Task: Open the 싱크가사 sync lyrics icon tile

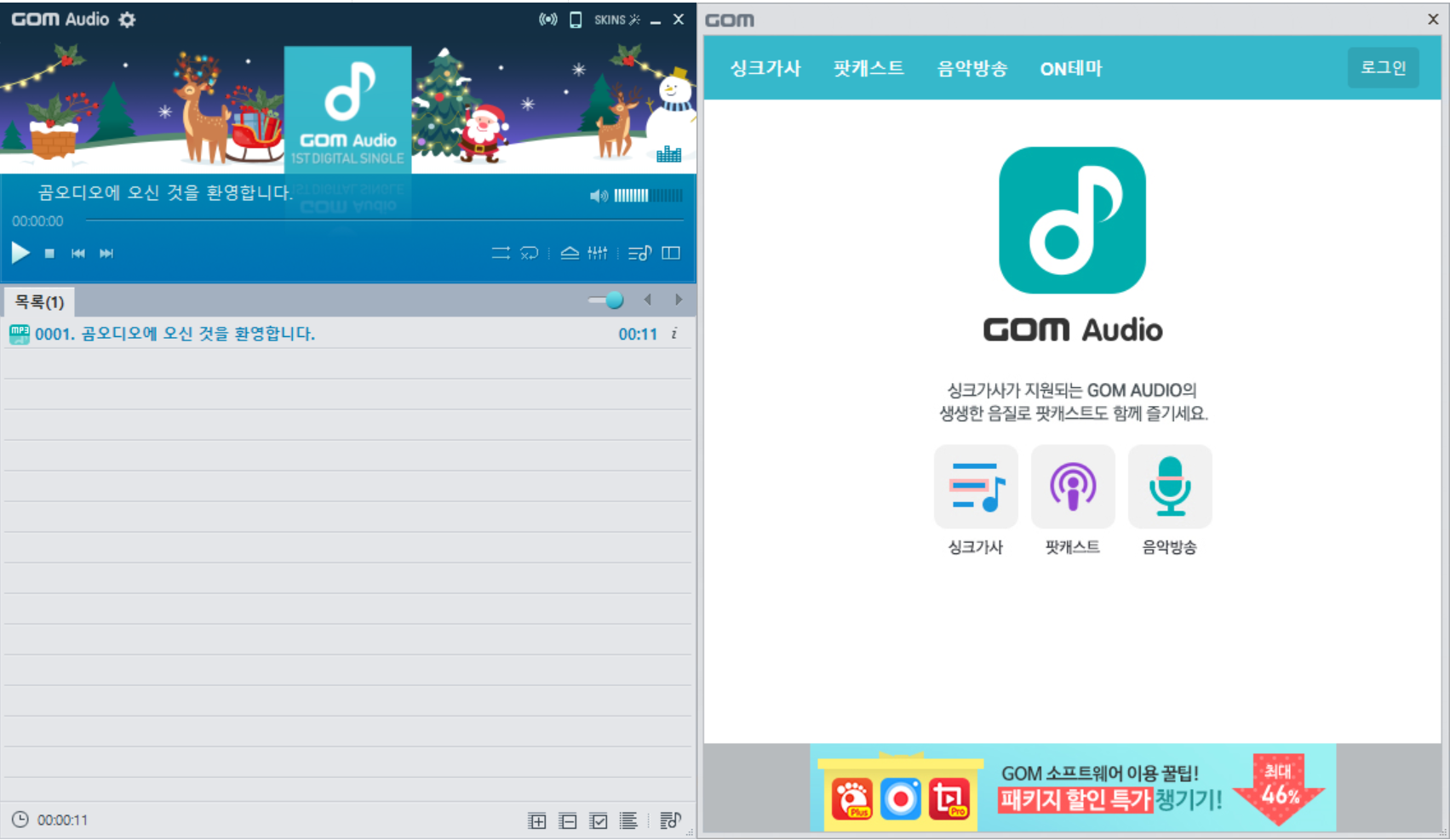Action: 976,487
